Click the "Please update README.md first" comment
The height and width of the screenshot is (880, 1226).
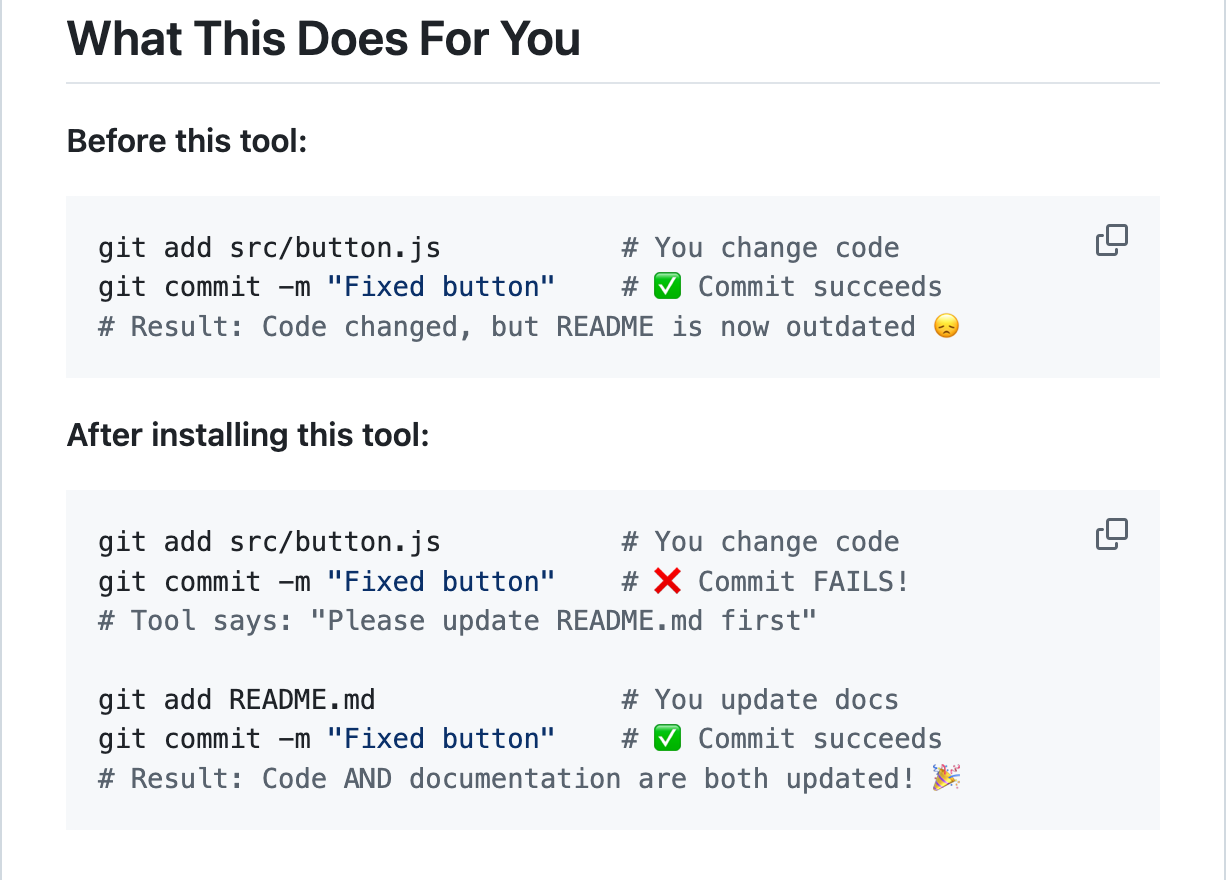(x=563, y=621)
